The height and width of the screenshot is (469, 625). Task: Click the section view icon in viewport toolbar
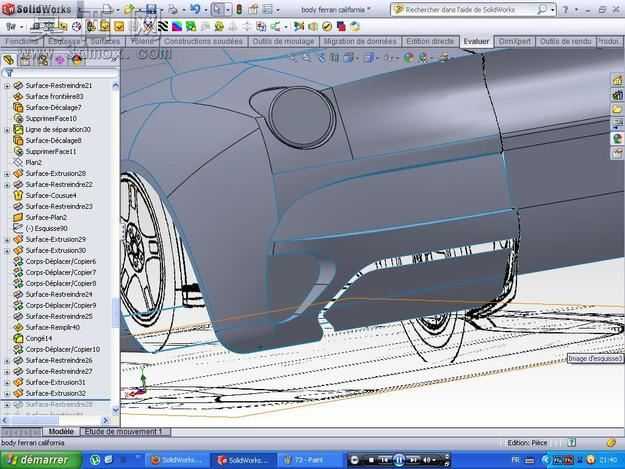[x=335, y=58]
